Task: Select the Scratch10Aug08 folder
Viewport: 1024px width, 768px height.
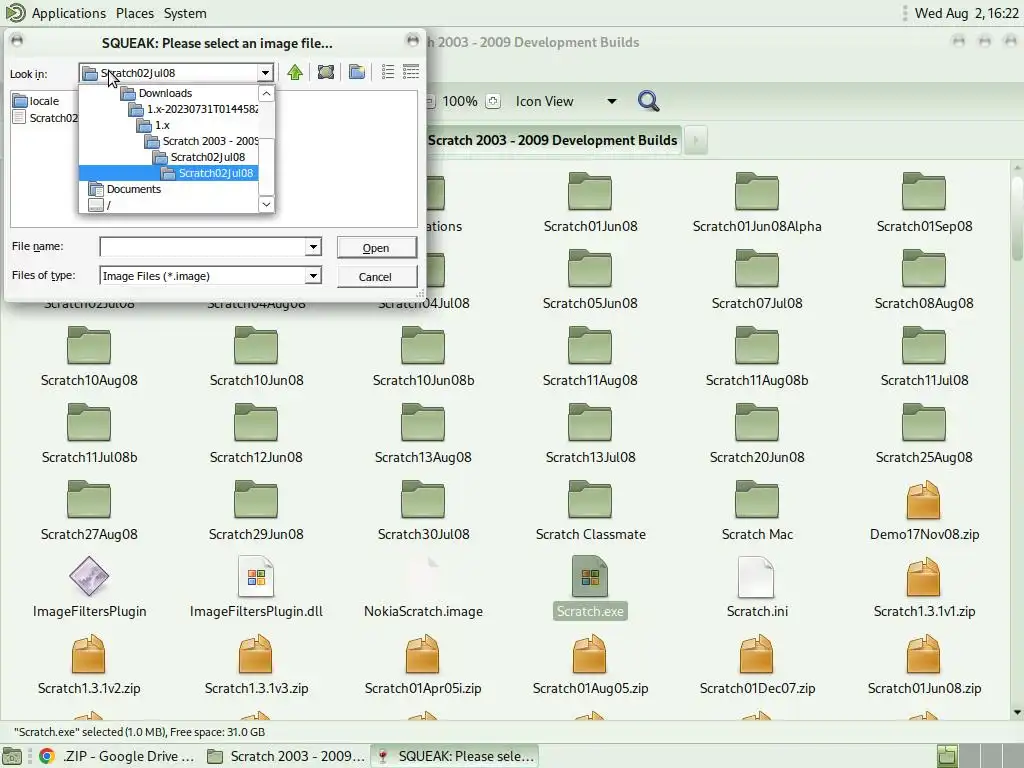Action: click(89, 357)
